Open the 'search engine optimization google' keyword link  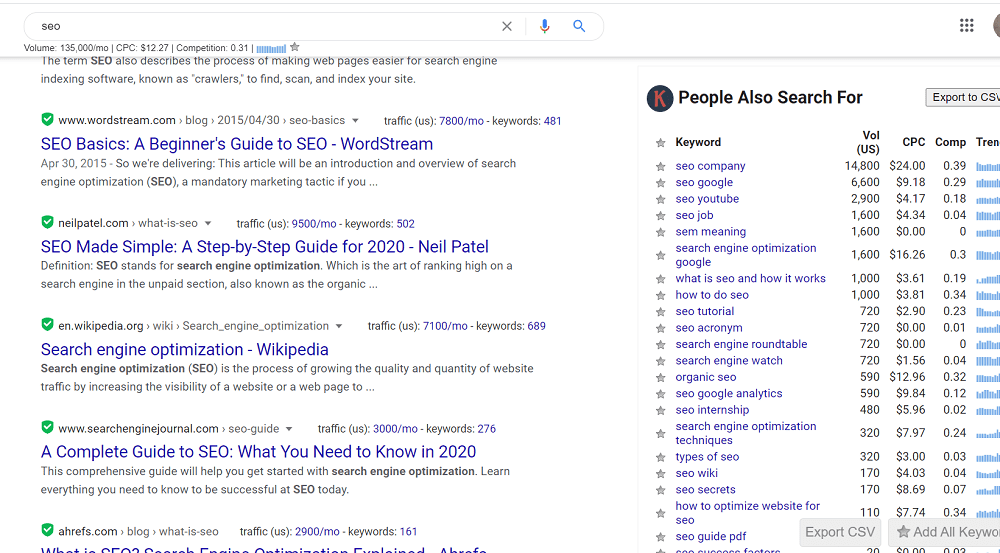[746, 254]
